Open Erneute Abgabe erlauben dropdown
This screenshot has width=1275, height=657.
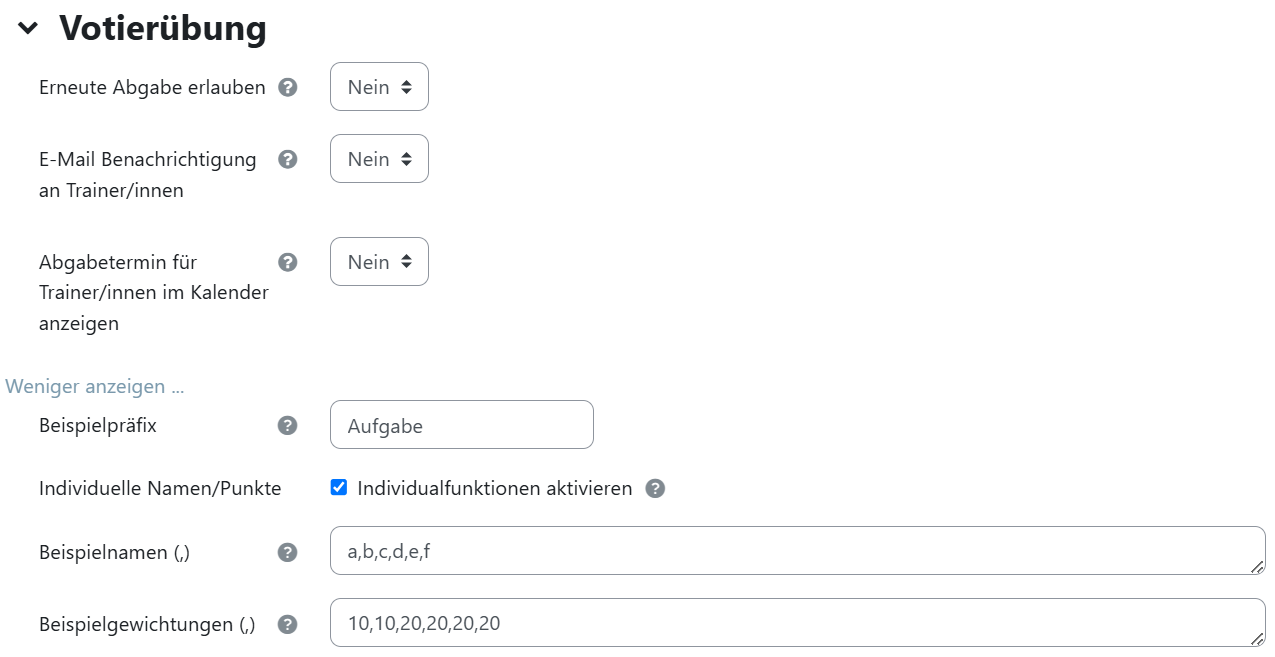tap(379, 87)
